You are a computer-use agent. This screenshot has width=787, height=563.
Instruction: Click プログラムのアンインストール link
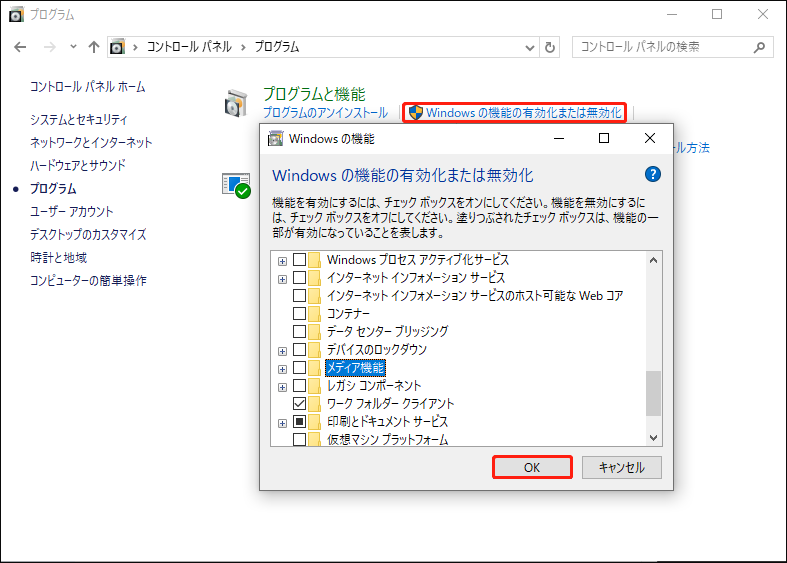point(325,113)
